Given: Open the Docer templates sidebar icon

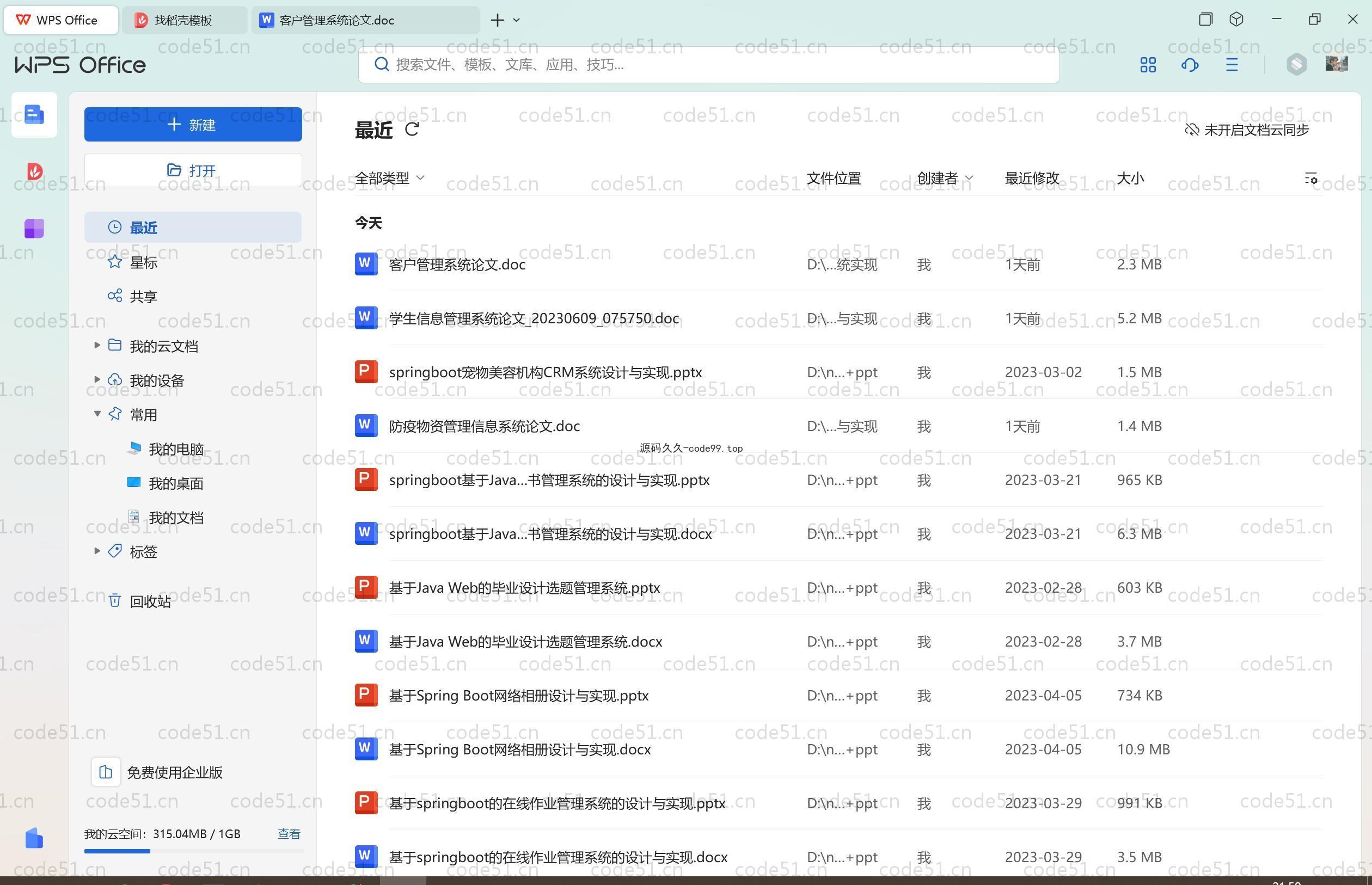Looking at the screenshot, I should [x=34, y=171].
